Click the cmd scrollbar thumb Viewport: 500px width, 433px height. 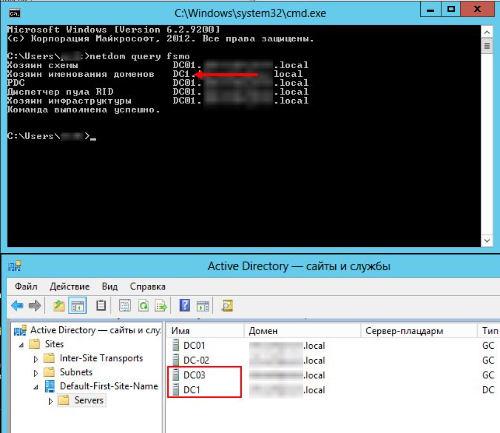pos(487,46)
